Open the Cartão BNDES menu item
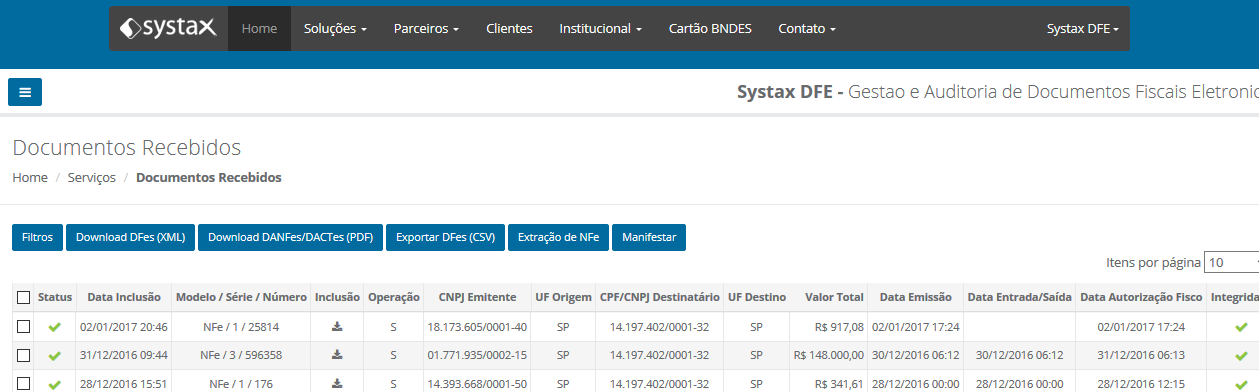The image size is (1259, 392). (x=710, y=29)
